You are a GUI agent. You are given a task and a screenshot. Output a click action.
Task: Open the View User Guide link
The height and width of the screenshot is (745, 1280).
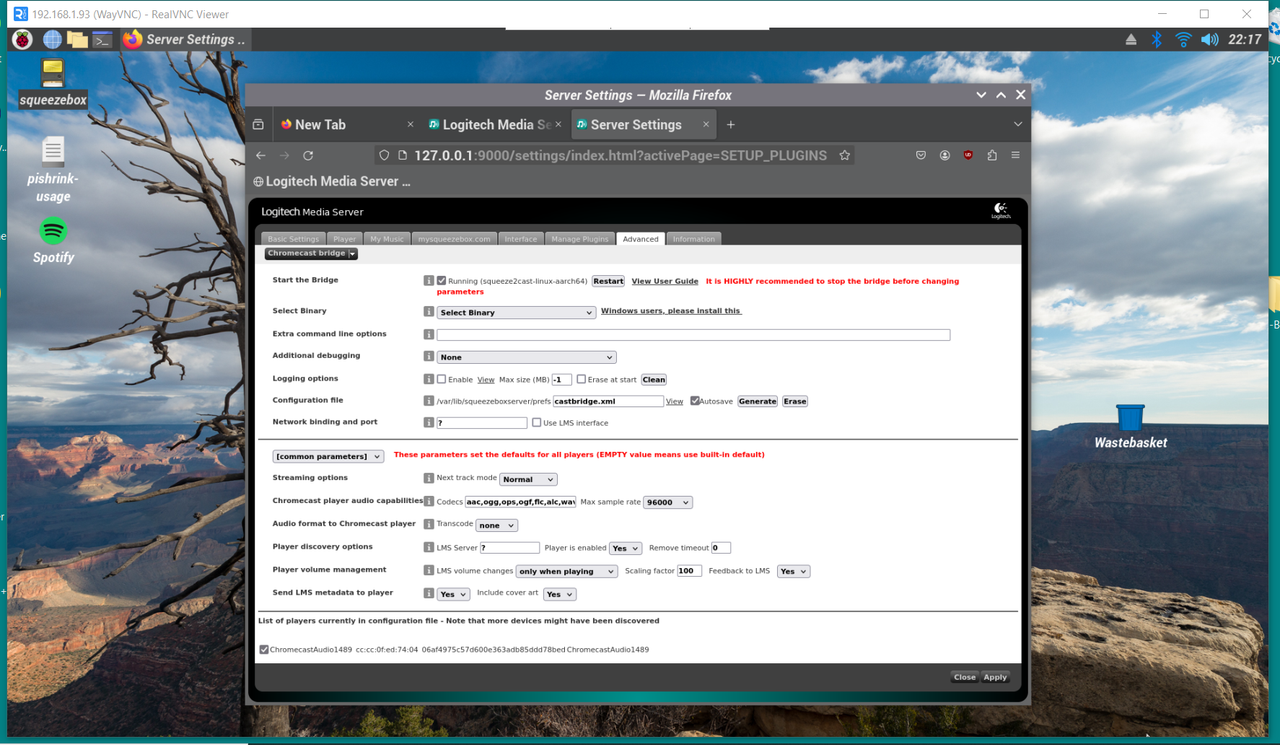[665, 282]
